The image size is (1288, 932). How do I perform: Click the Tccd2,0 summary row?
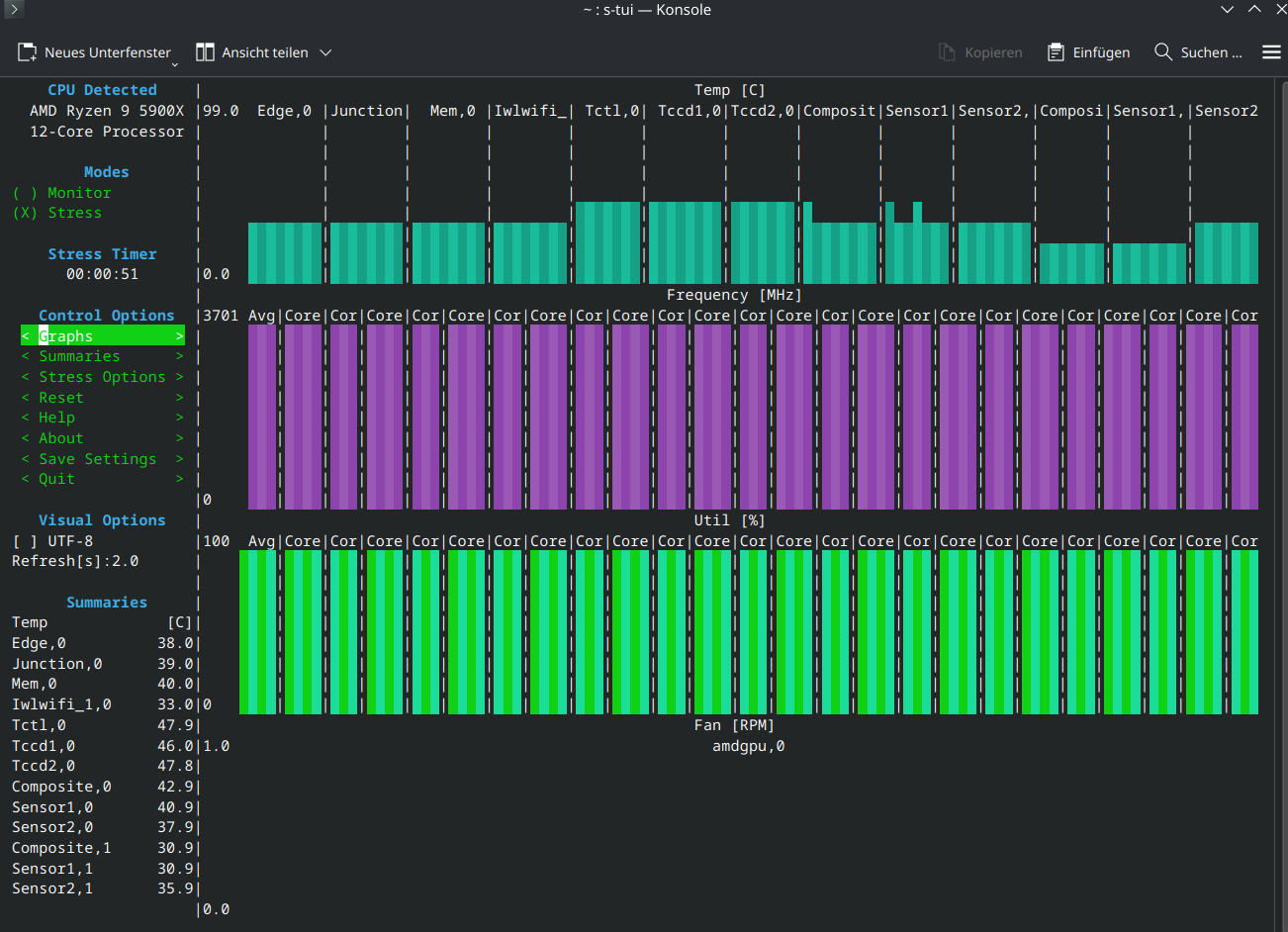(x=103, y=766)
